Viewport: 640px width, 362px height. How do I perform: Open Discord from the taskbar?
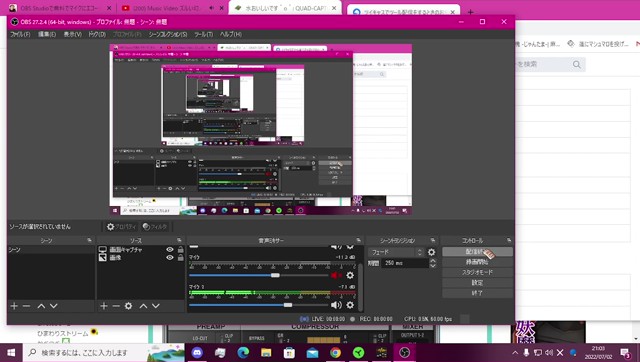point(197,352)
